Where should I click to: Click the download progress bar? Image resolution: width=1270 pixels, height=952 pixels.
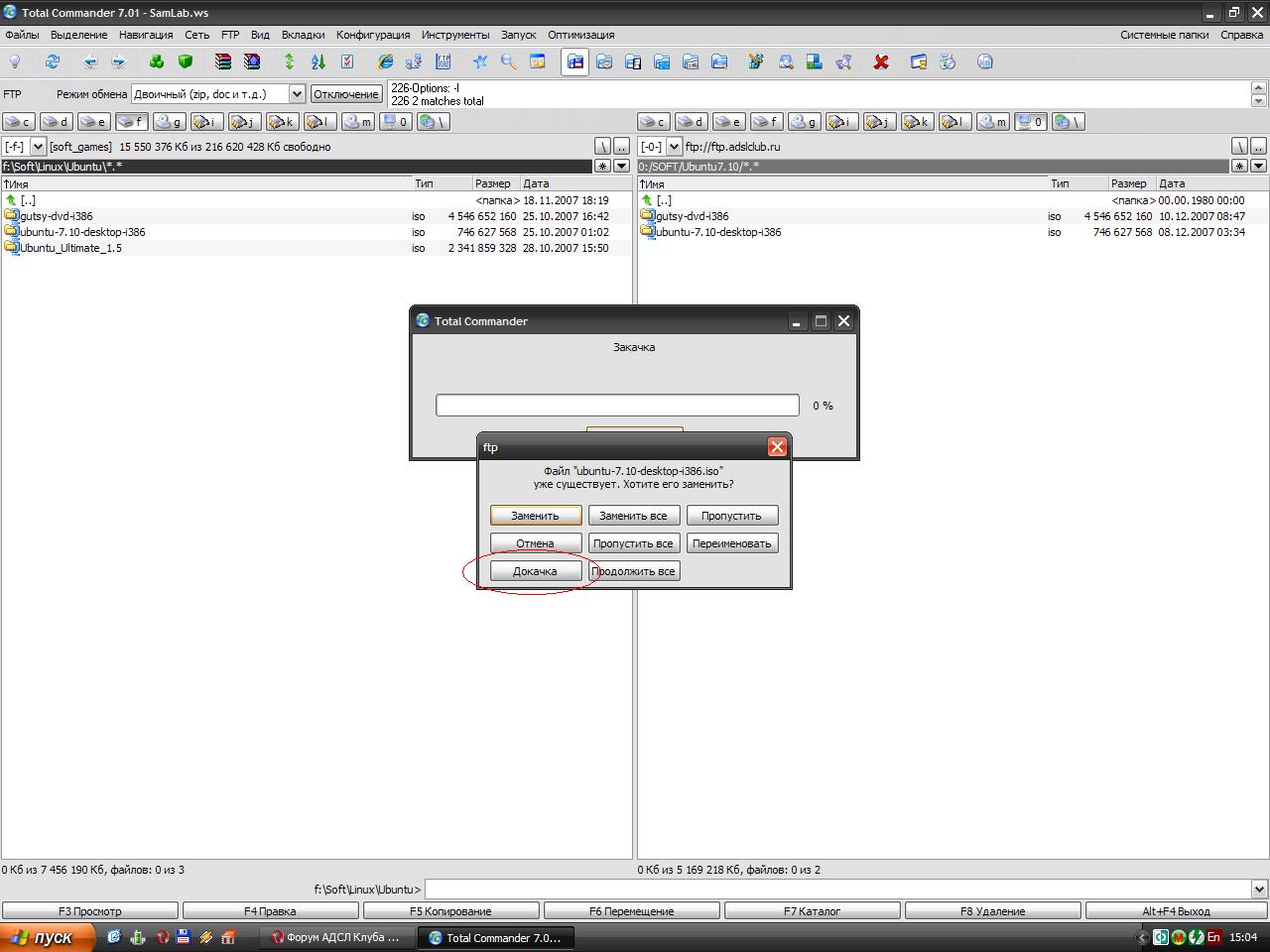(617, 406)
